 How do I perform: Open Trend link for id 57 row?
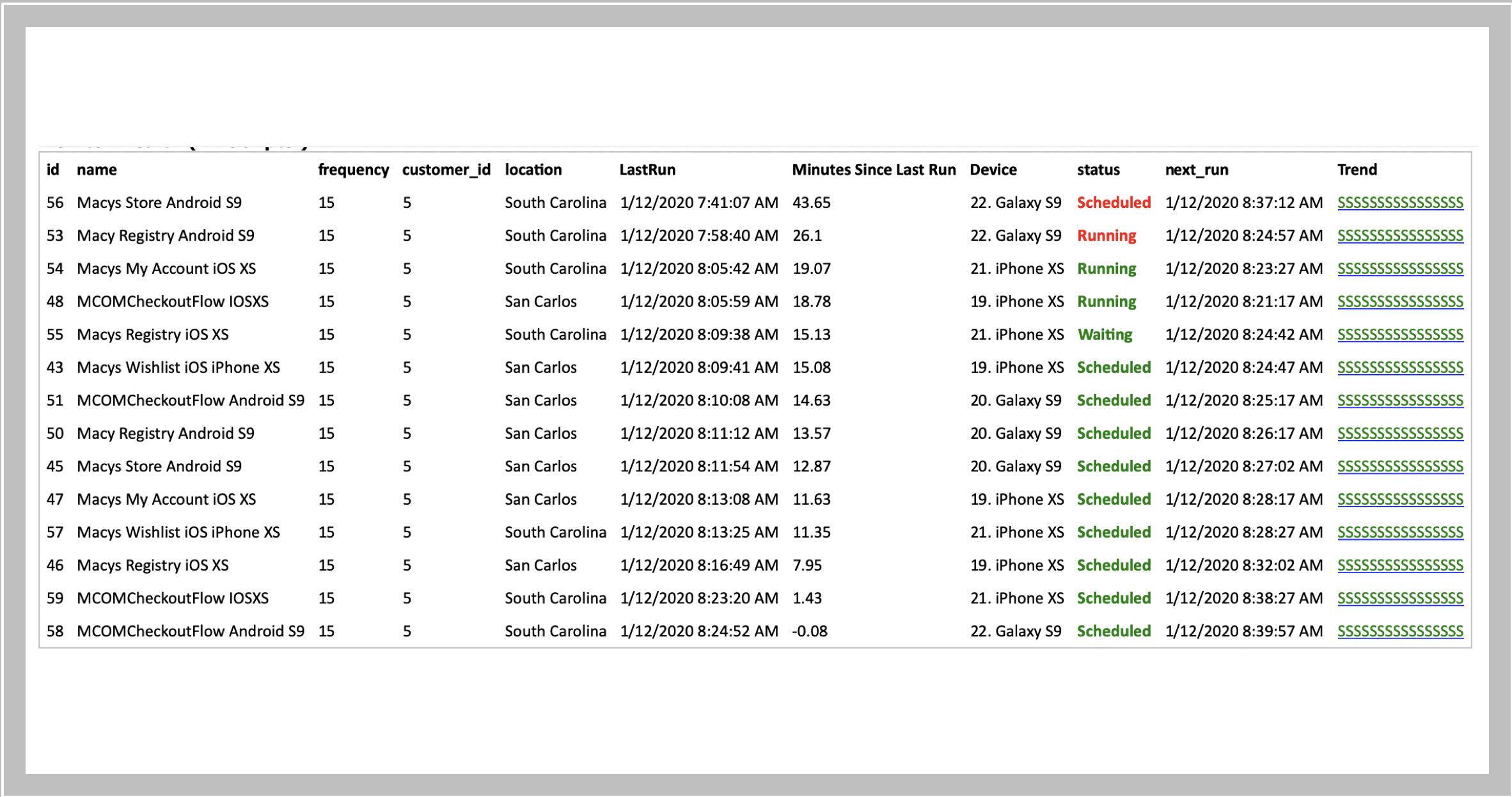point(1400,532)
